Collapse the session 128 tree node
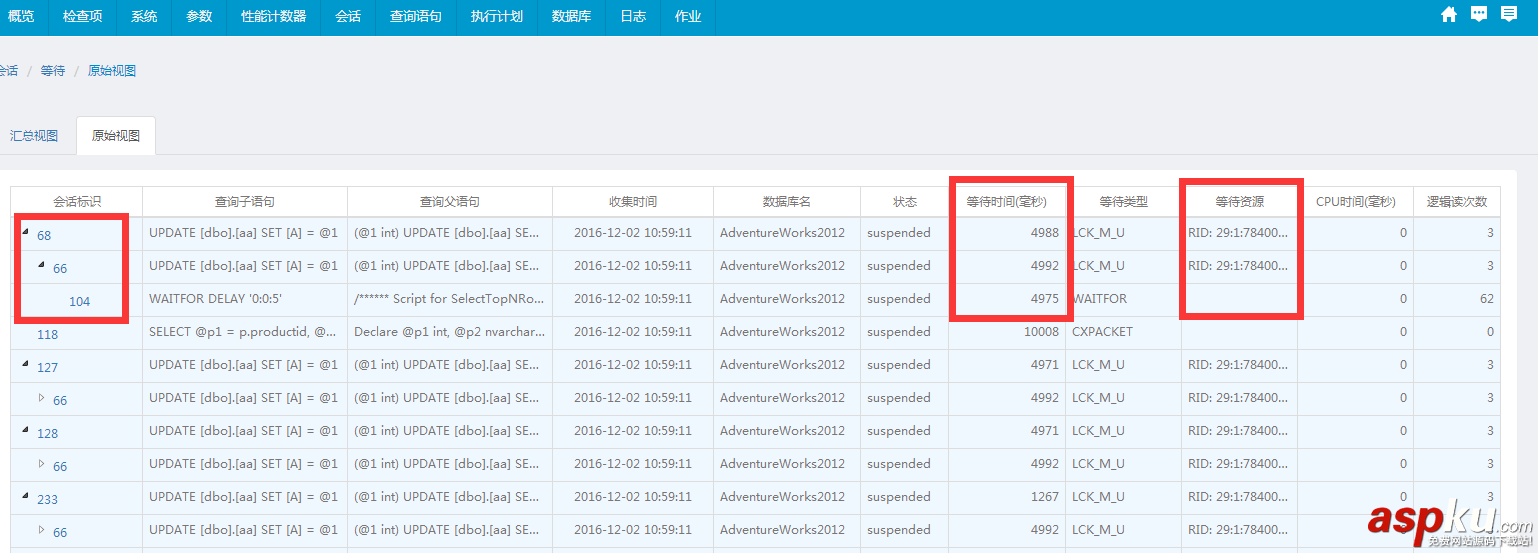The height and width of the screenshot is (553, 1538). pyautogui.click(x=26, y=431)
